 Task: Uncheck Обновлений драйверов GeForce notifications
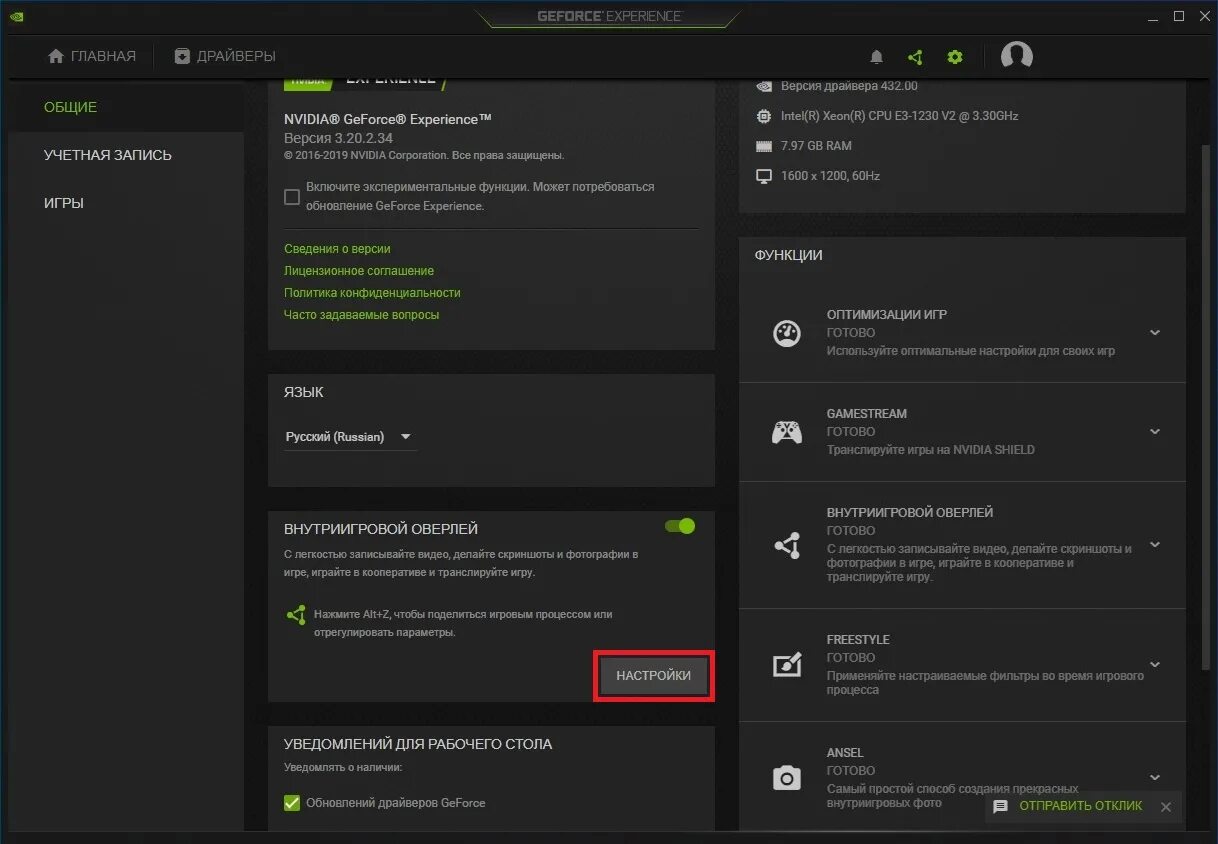point(292,802)
